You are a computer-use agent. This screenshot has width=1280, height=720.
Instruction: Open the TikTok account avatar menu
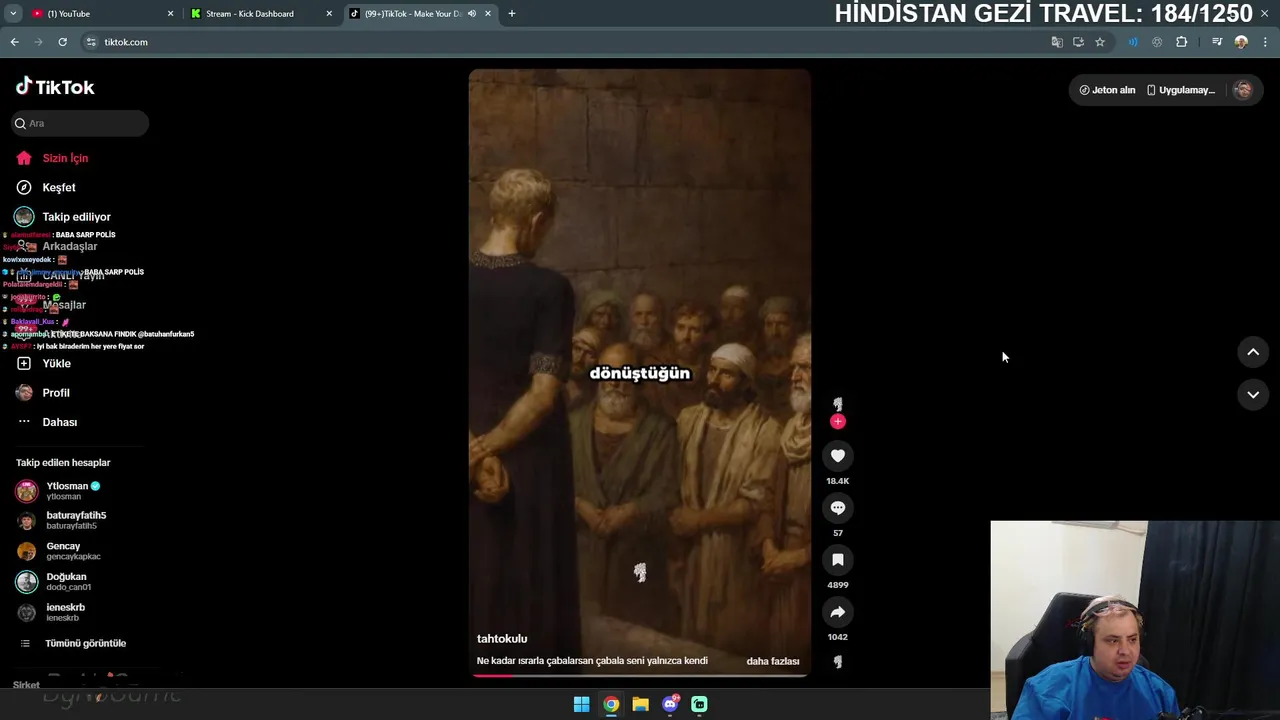1243,90
